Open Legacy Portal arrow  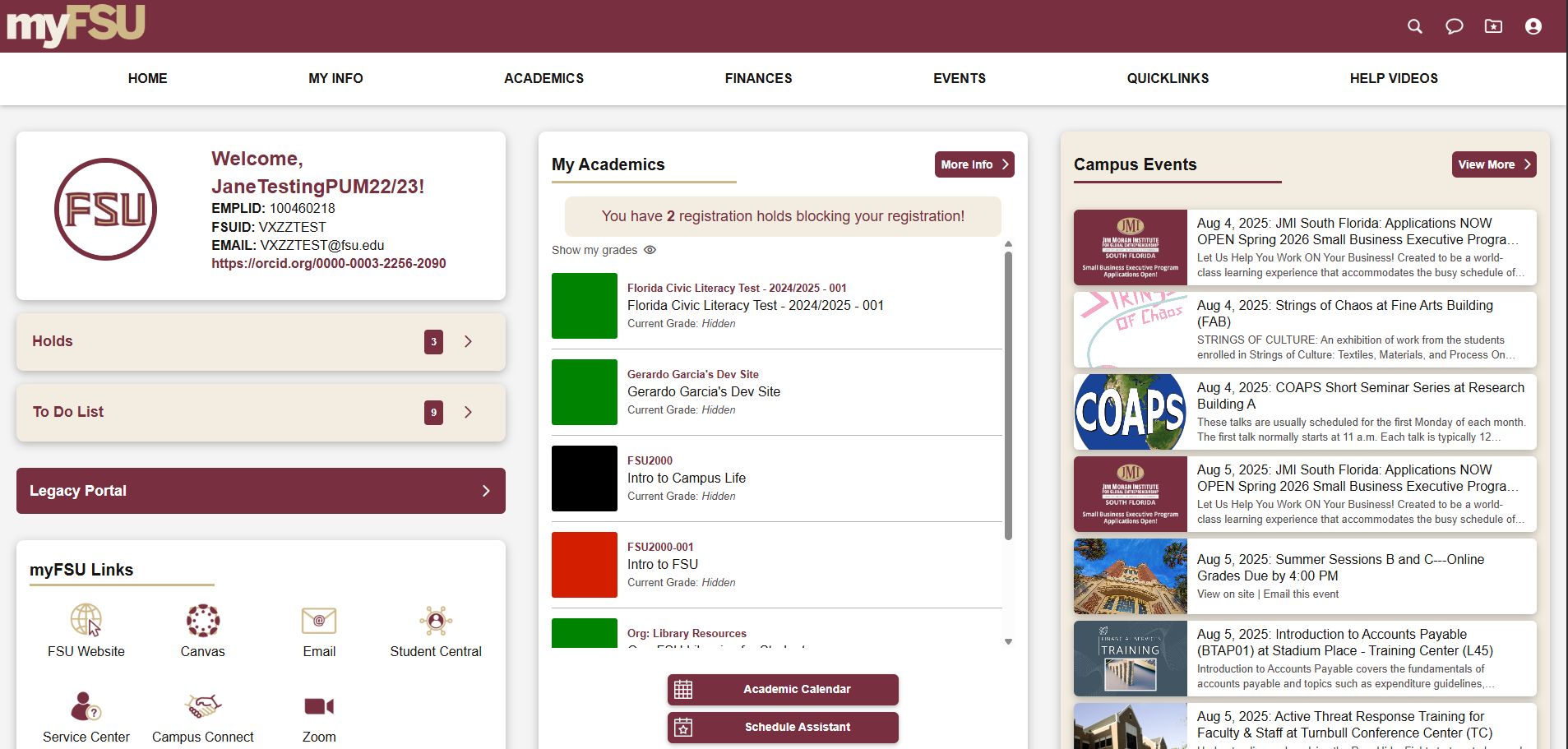click(486, 491)
